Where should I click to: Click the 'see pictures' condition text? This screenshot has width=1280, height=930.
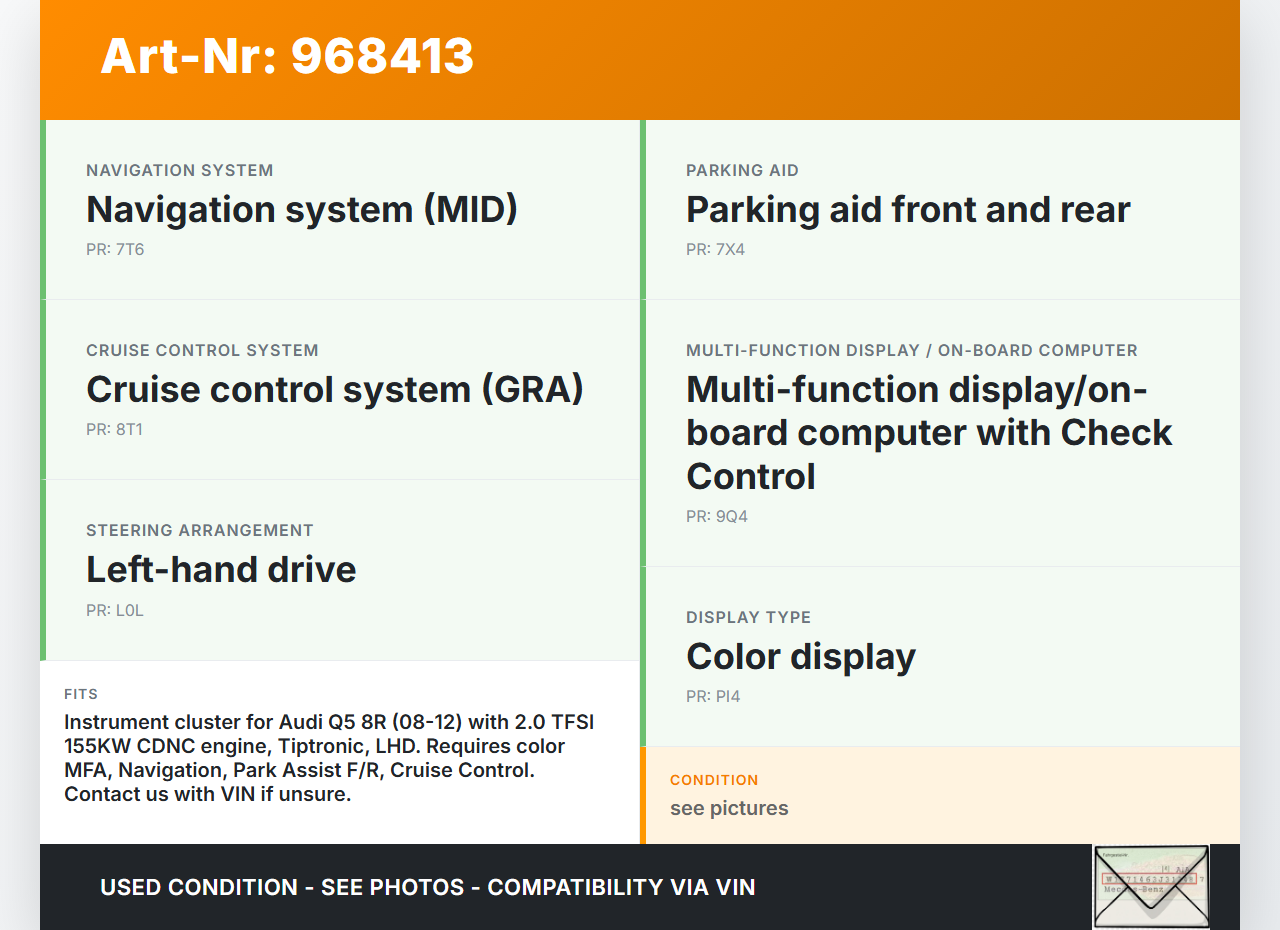click(729, 808)
